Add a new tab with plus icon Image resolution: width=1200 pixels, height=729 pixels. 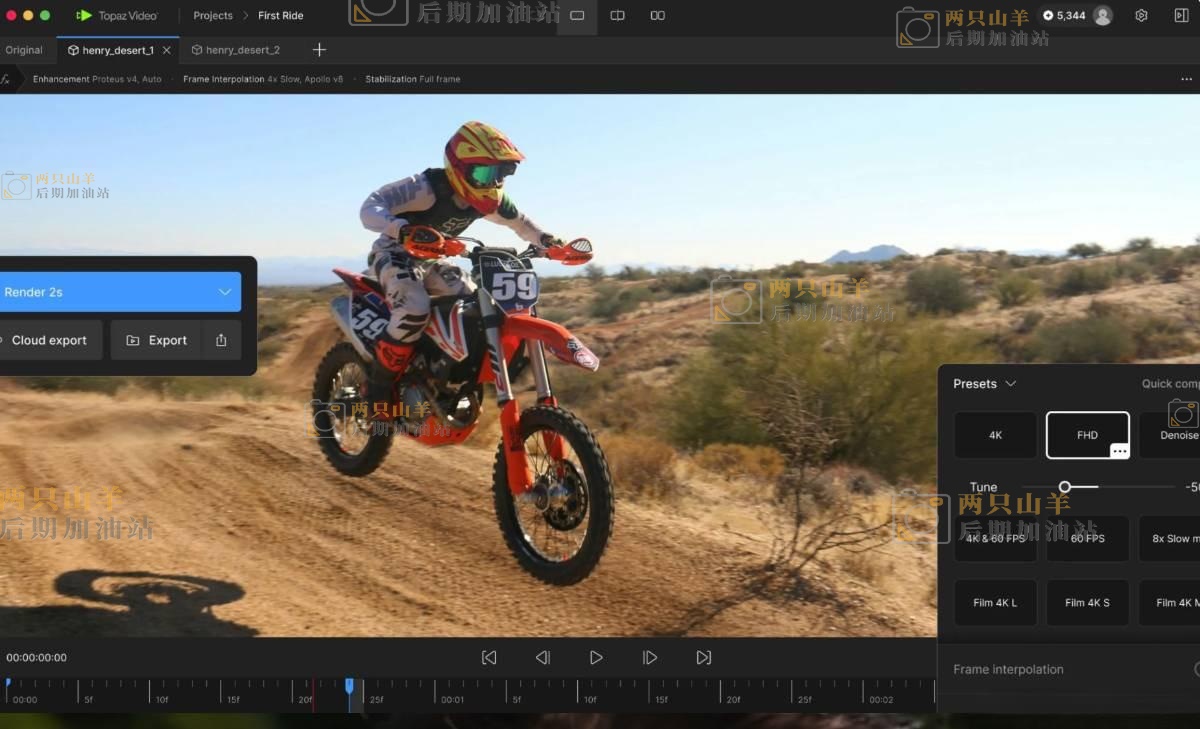[319, 50]
